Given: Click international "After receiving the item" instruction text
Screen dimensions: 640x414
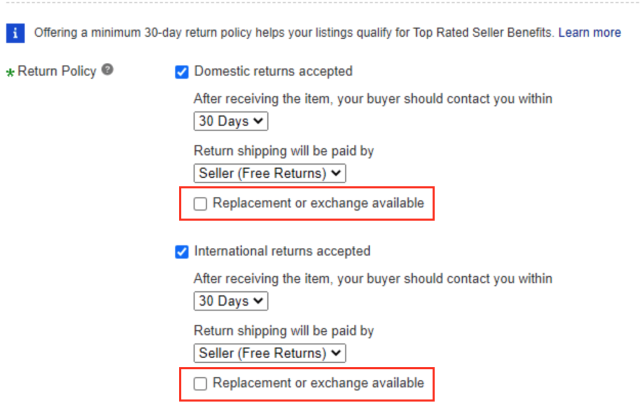Looking at the screenshot, I should pyautogui.click(x=372, y=279).
